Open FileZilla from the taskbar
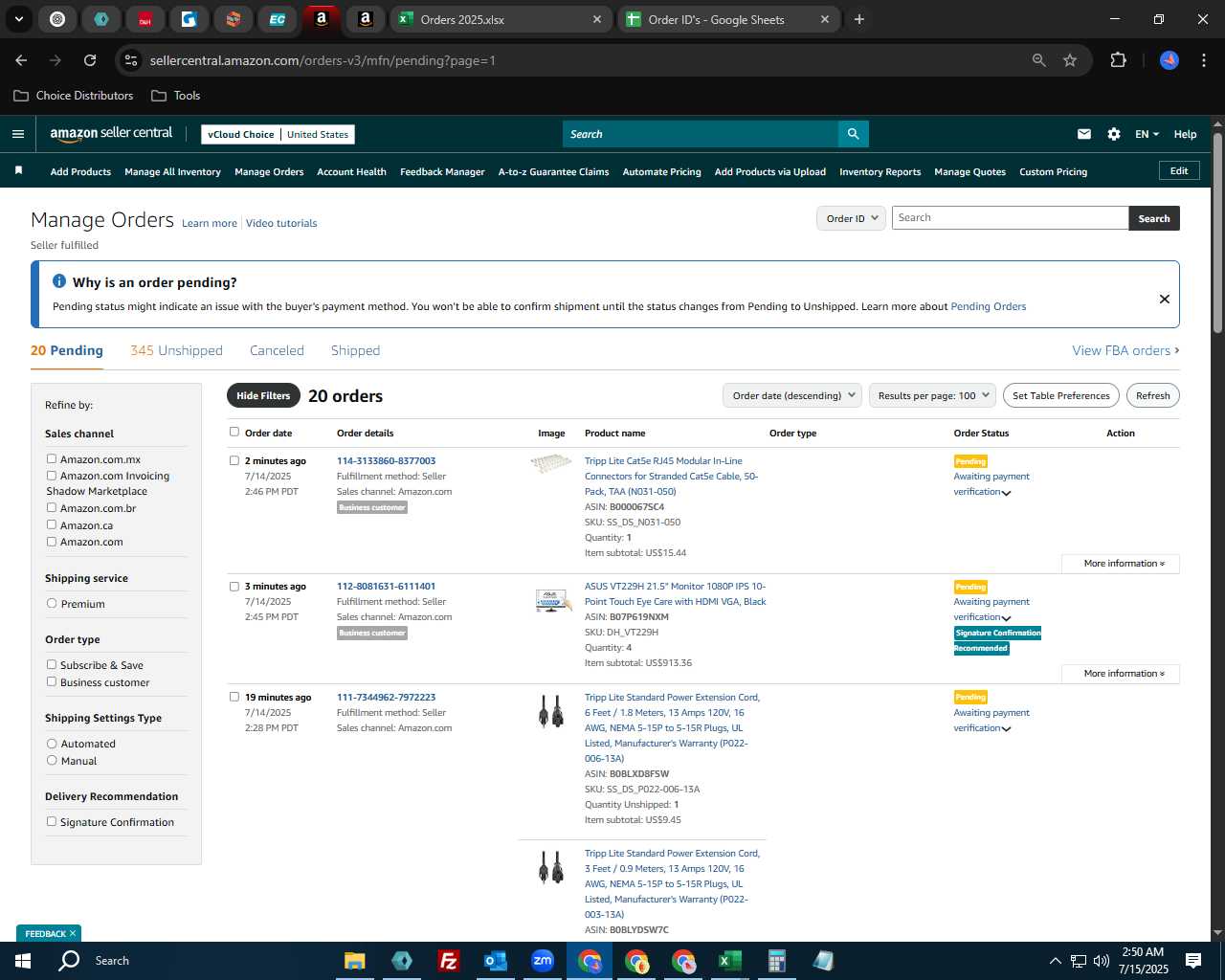This screenshot has width=1225, height=980. [x=448, y=961]
